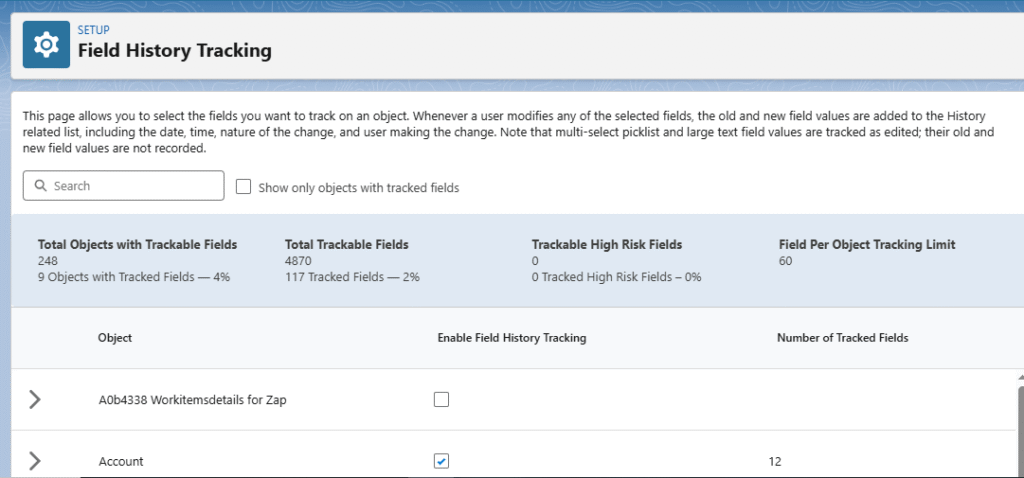
Task: Click the tracked fields count 12 for Account
Action: coord(775,461)
